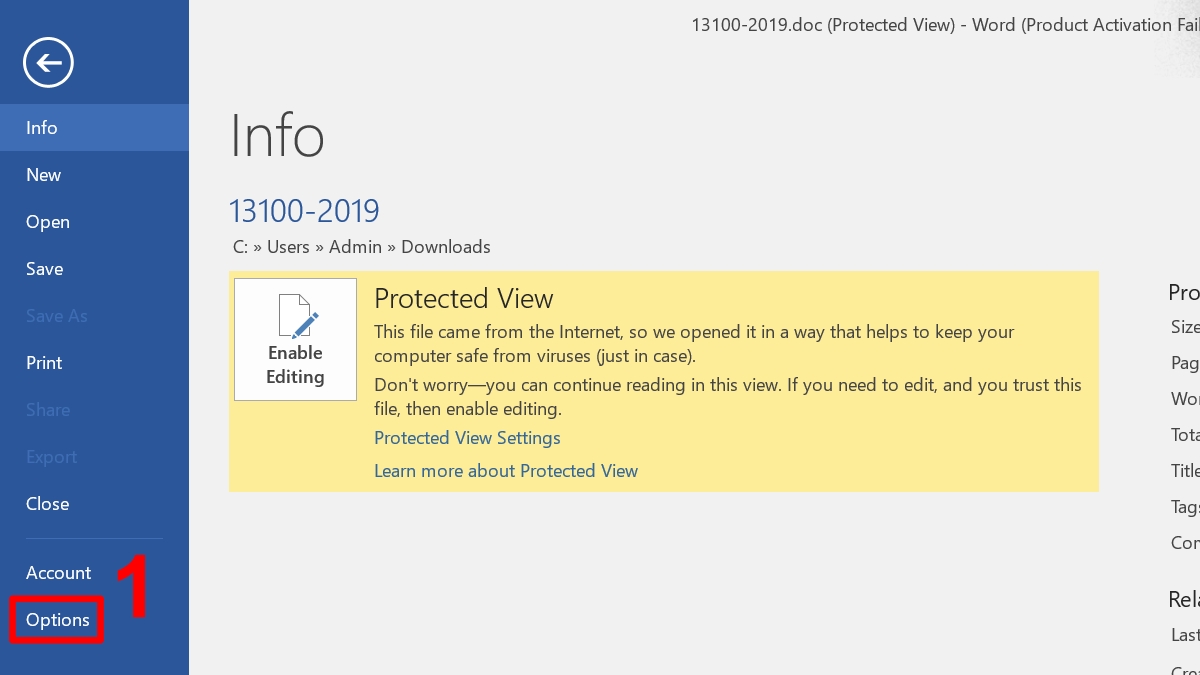Image resolution: width=1200 pixels, height=675 pixels.
Task: Open the Print page
Action: point(43,362)
